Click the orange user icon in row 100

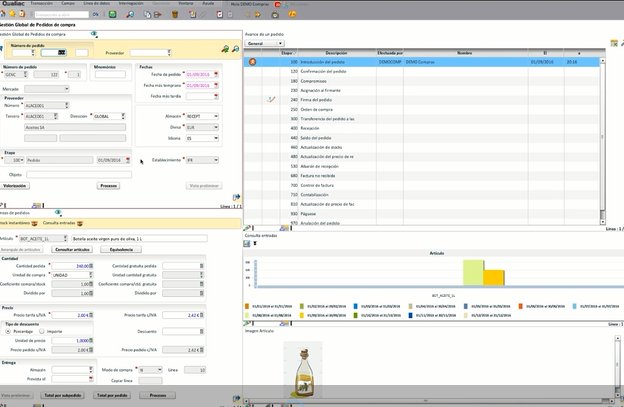click(252, 62)
